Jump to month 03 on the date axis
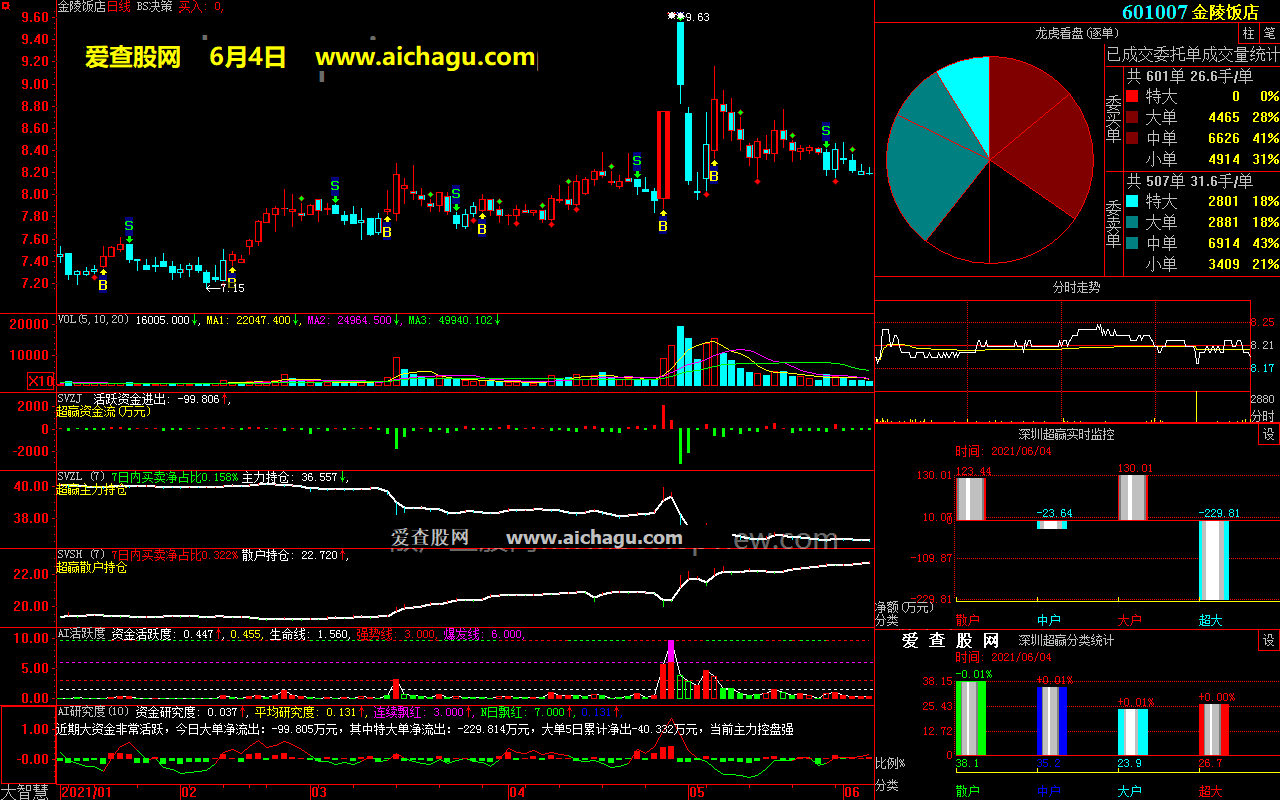 point(319,792)
